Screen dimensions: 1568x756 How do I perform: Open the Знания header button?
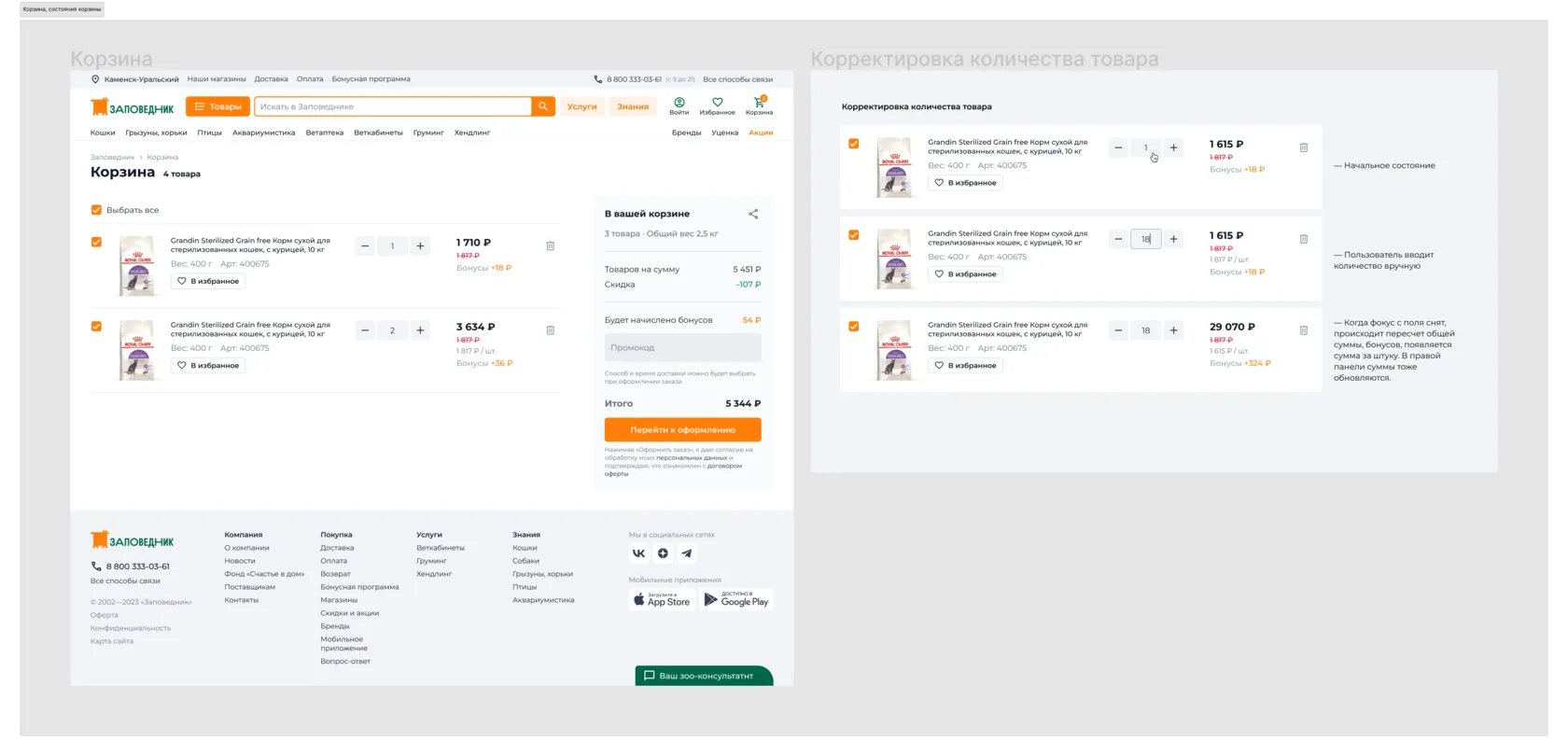(633, 106)
